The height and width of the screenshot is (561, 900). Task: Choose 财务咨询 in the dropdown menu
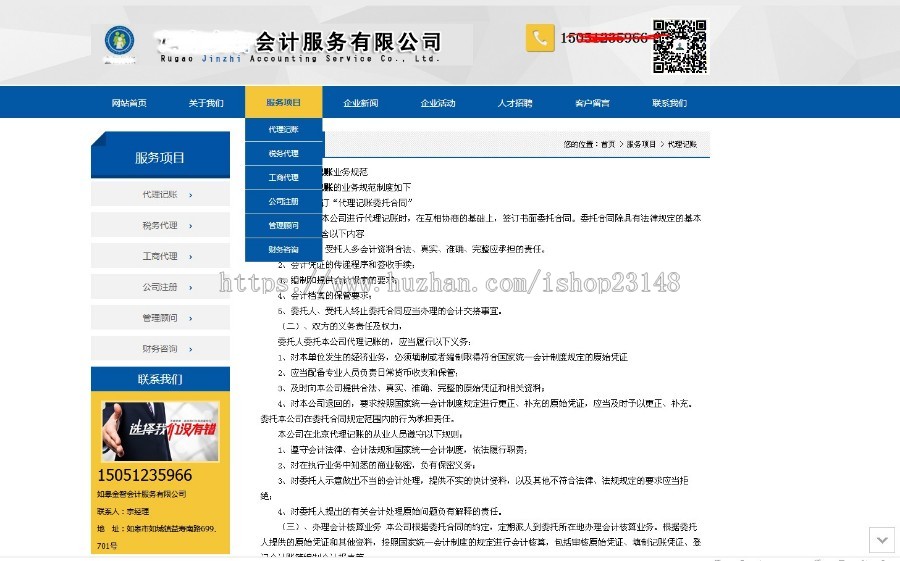coord(284,250)
